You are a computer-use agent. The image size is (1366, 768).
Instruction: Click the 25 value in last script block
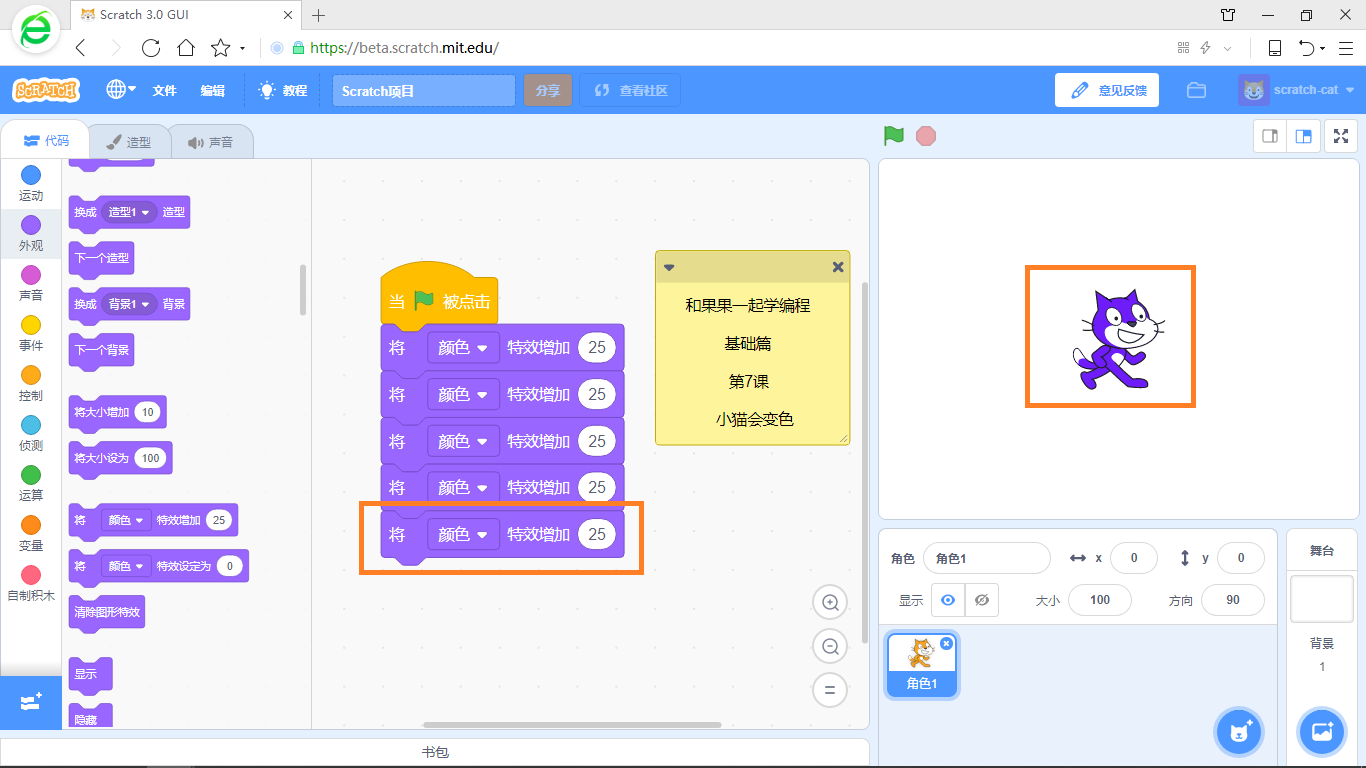[597, 535]
